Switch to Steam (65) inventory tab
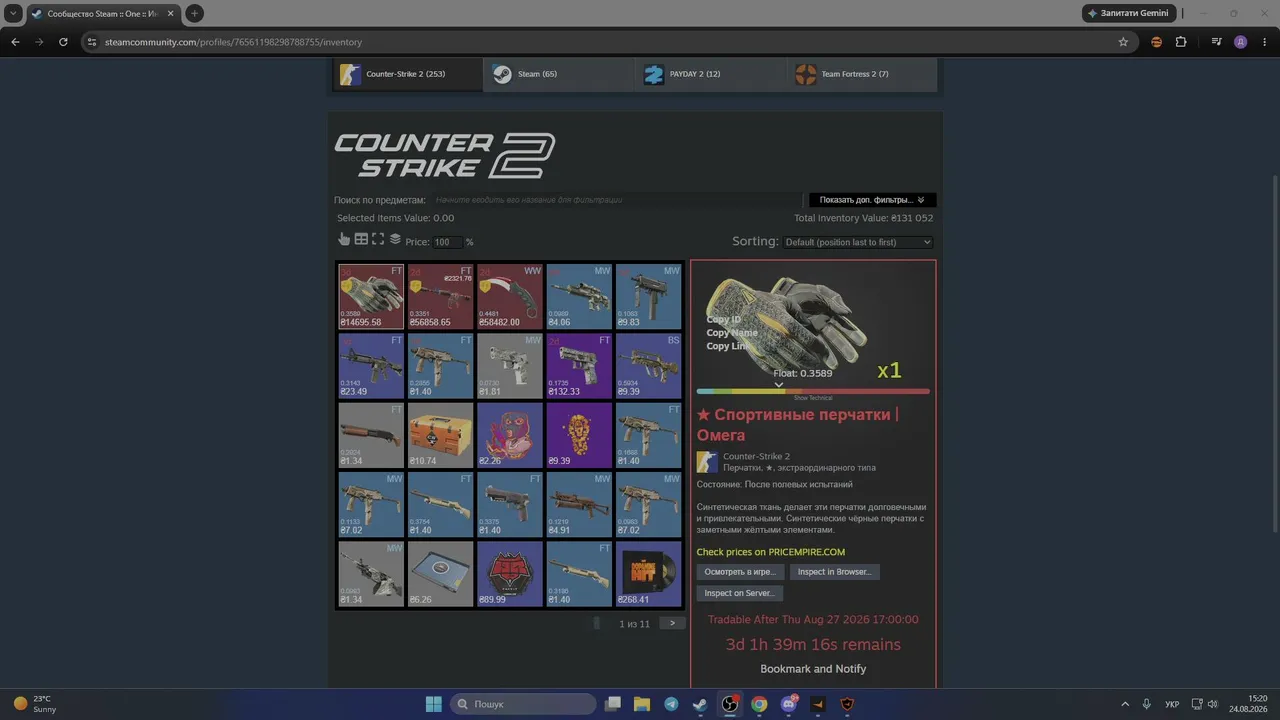The image size is (1280, 720). 559,74
